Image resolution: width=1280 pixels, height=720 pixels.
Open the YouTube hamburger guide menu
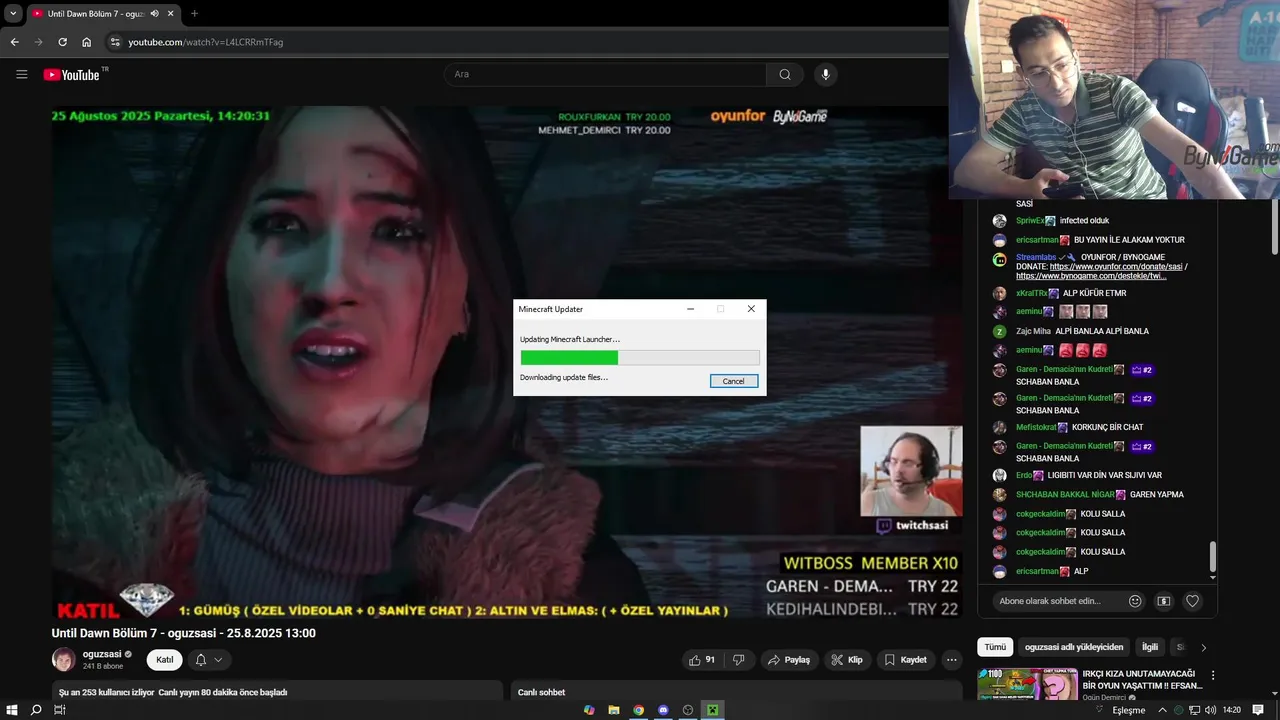click(x=21, y=74)
